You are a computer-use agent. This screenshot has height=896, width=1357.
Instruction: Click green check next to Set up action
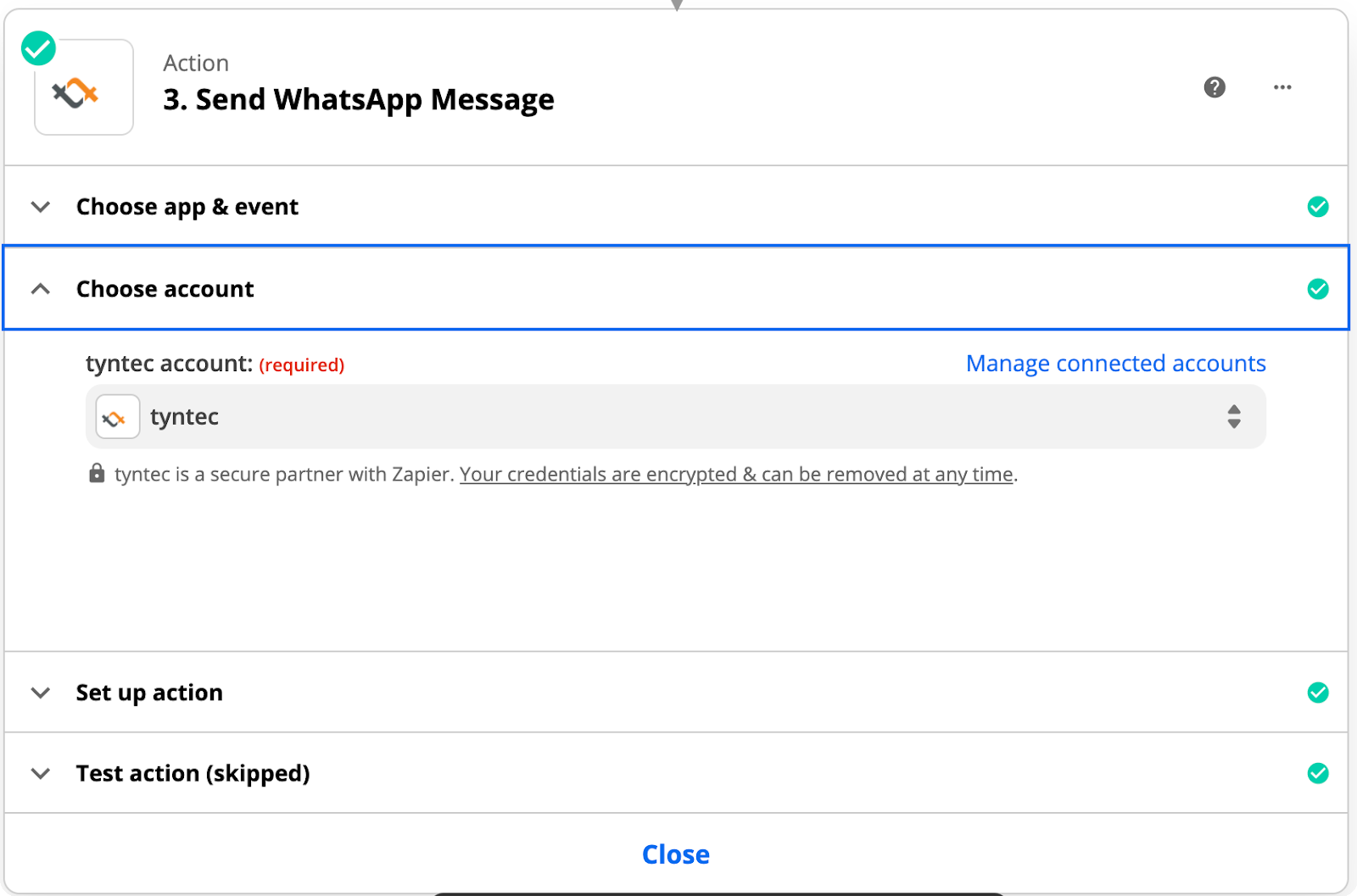click(1317, 693)
